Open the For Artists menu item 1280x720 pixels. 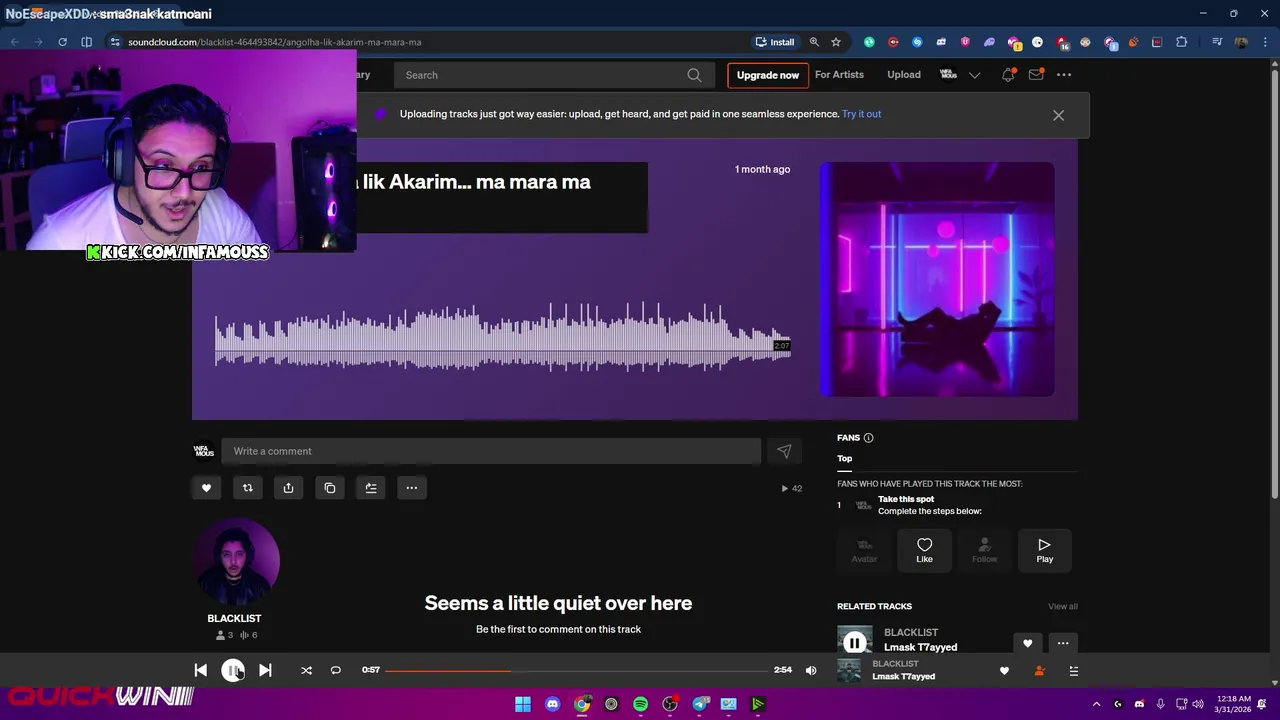tap(839, 75)
